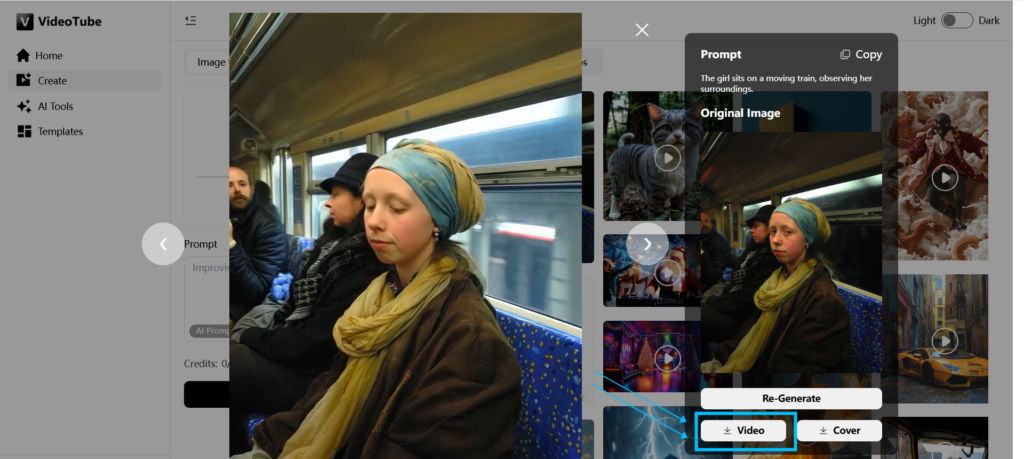Click the Original Image heading

740,113
